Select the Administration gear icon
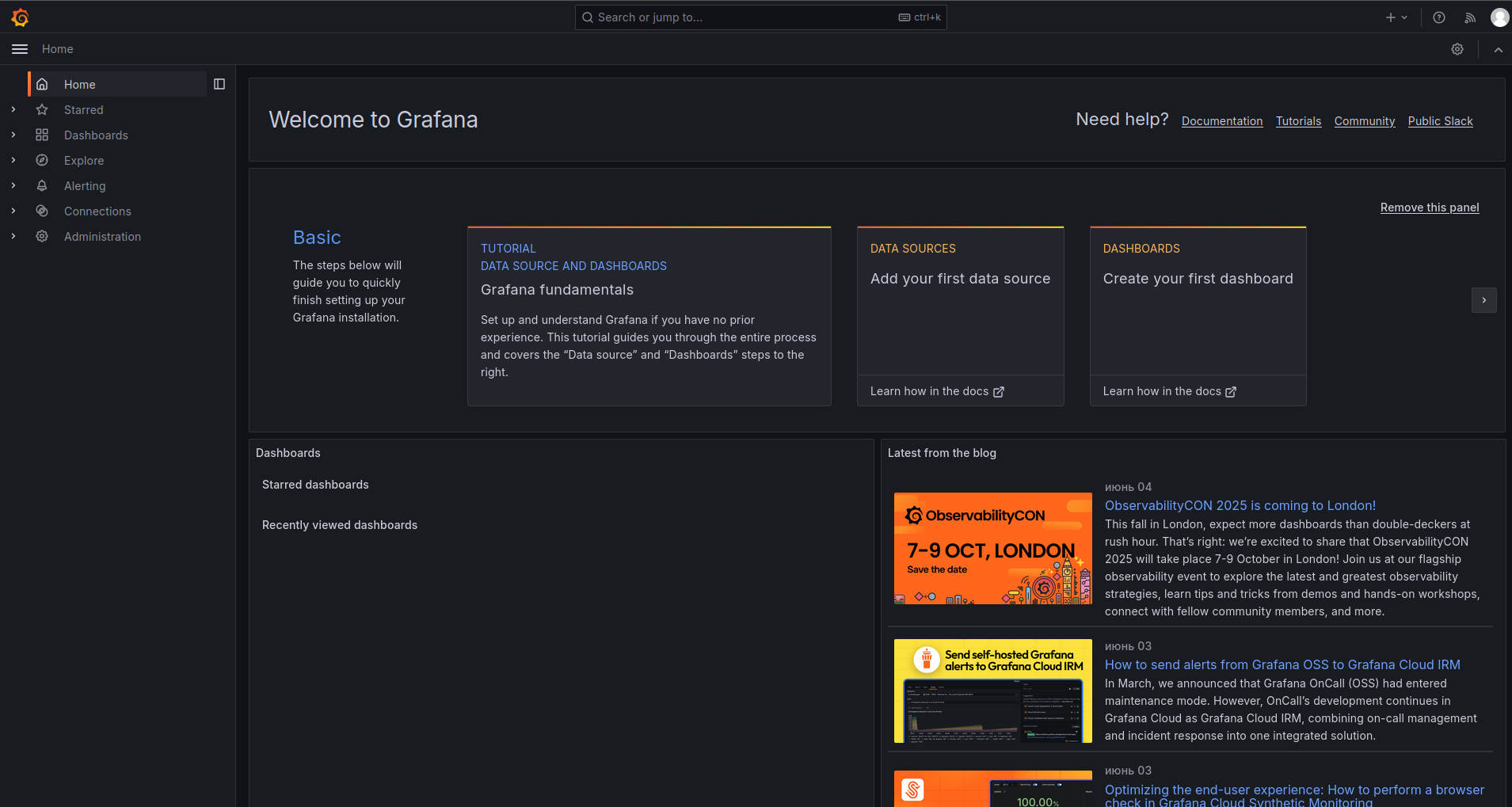 point(42,236)
